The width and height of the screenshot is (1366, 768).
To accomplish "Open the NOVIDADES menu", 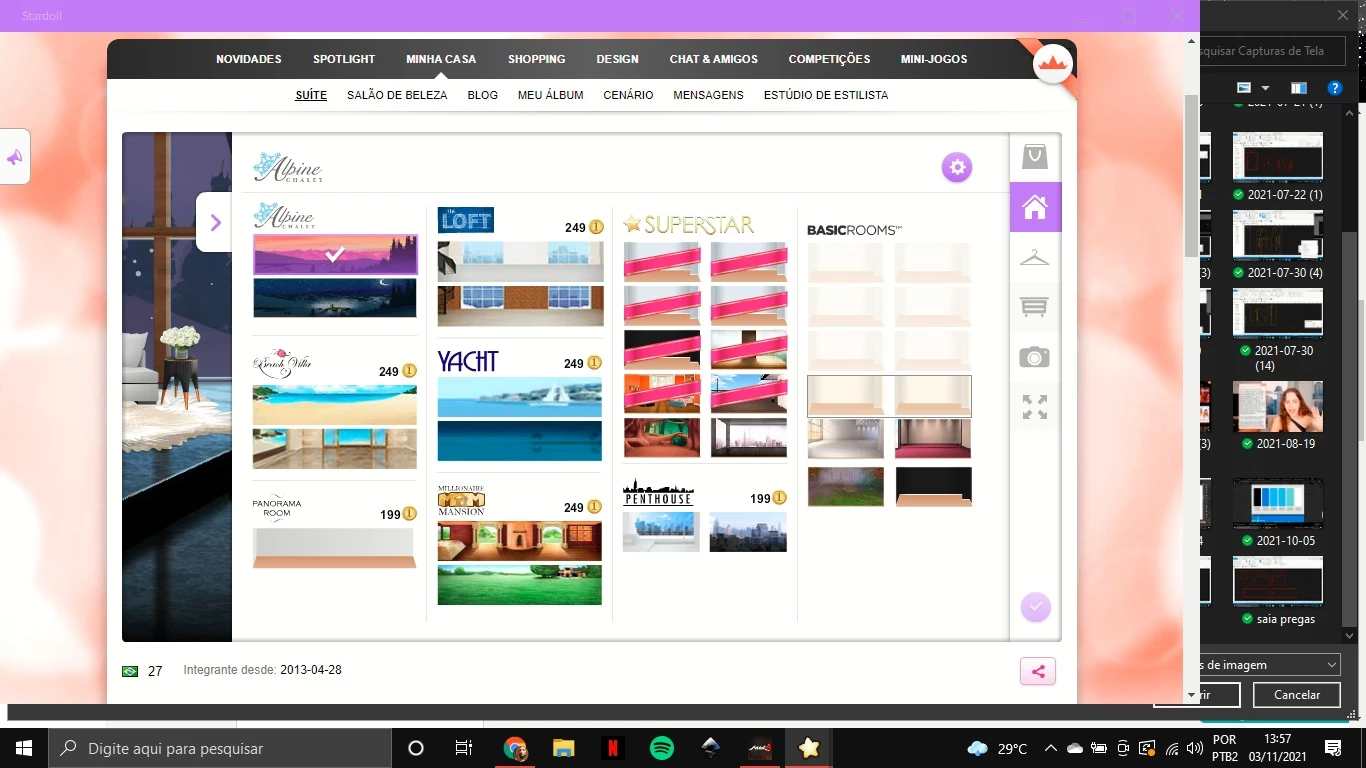I will pos(249,59).
